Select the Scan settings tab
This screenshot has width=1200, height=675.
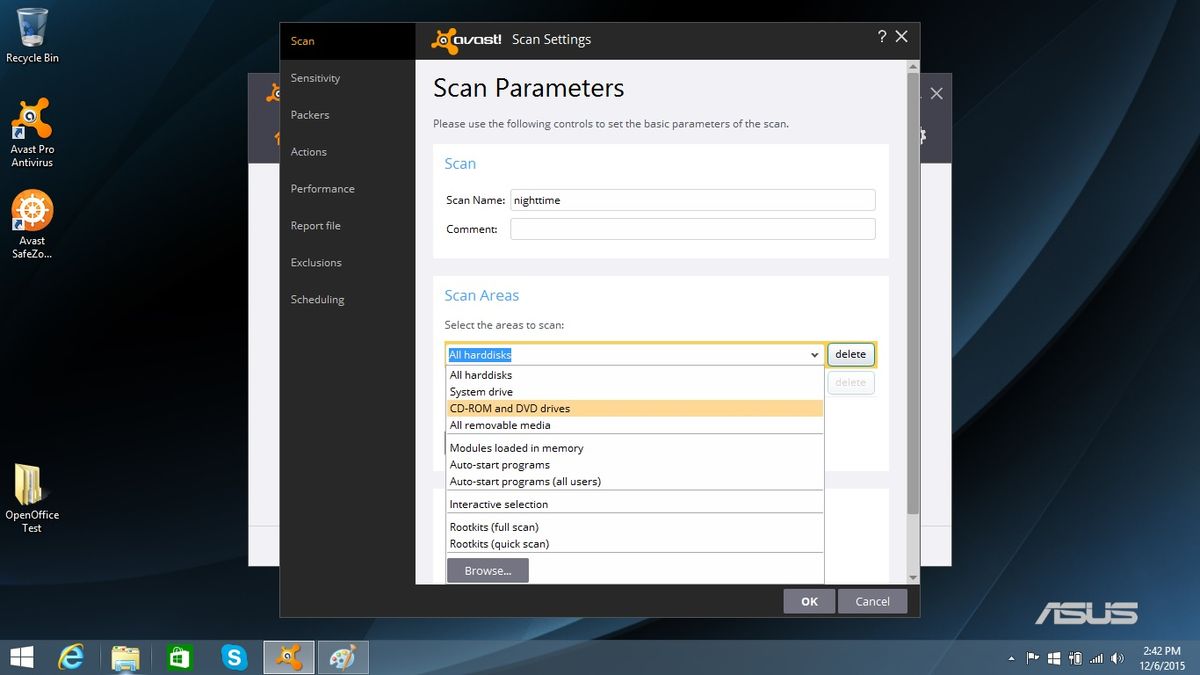tap(347, 41)
